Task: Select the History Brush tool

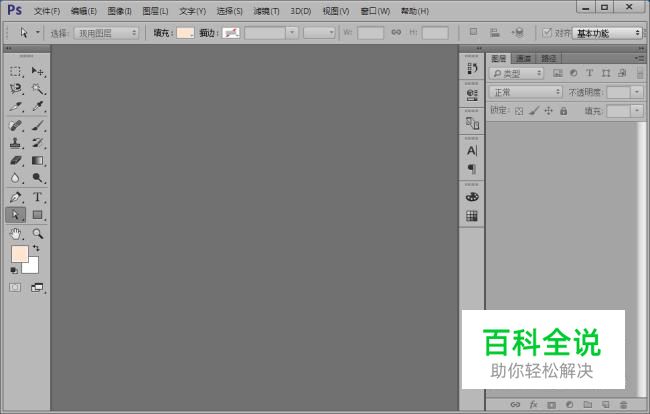Action: [x=38, y=143]
